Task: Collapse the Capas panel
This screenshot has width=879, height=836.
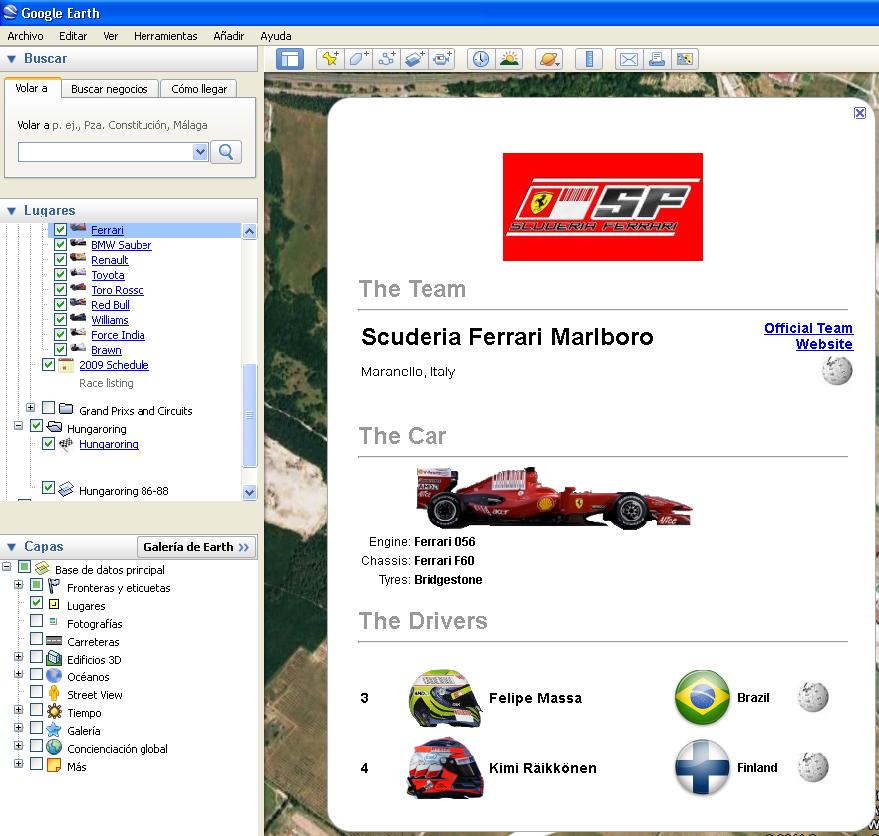Action: tap(11, 547)
